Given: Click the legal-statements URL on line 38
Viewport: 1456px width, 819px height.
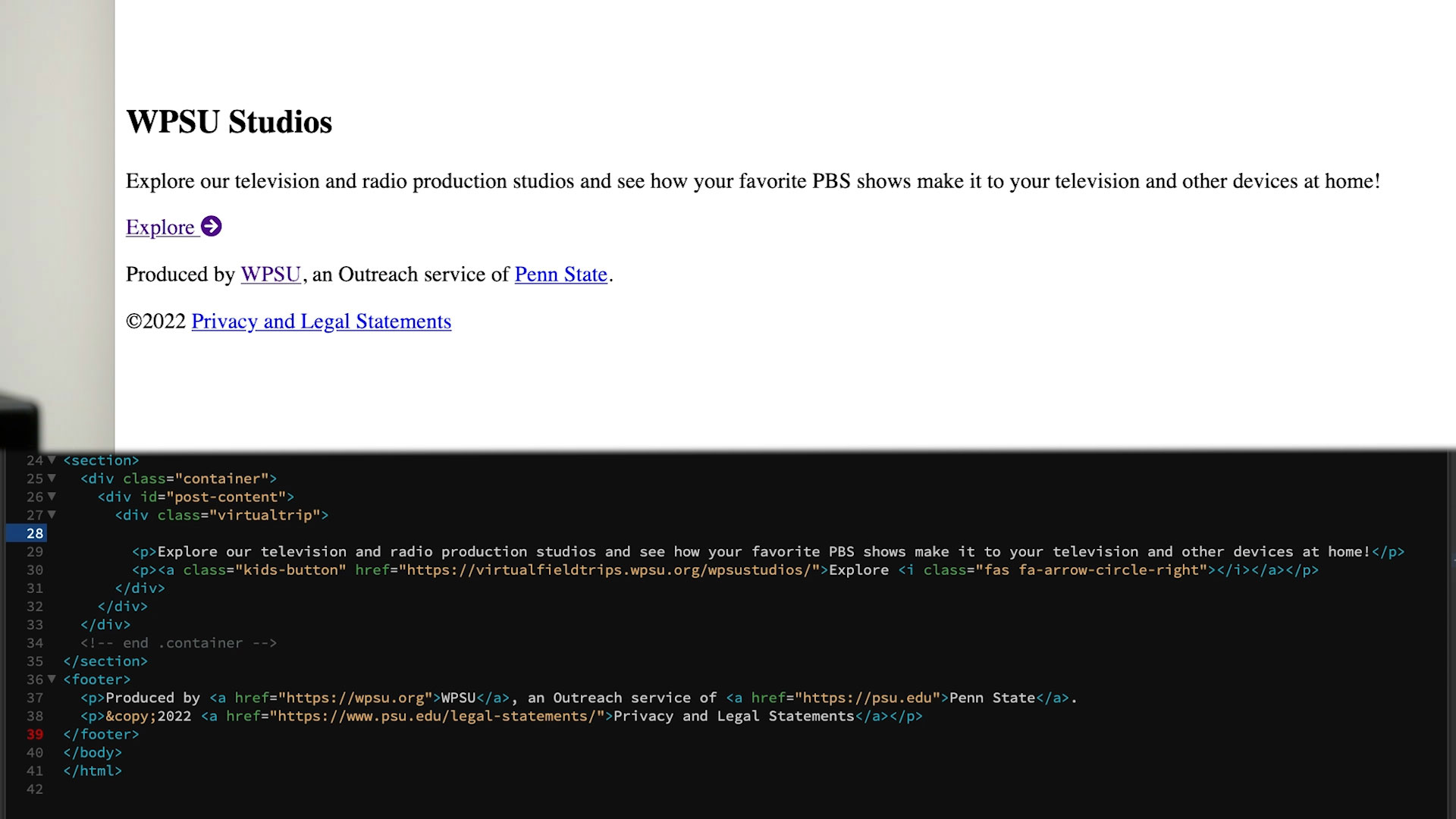Looking at the screenshot, I should (438, 716).
